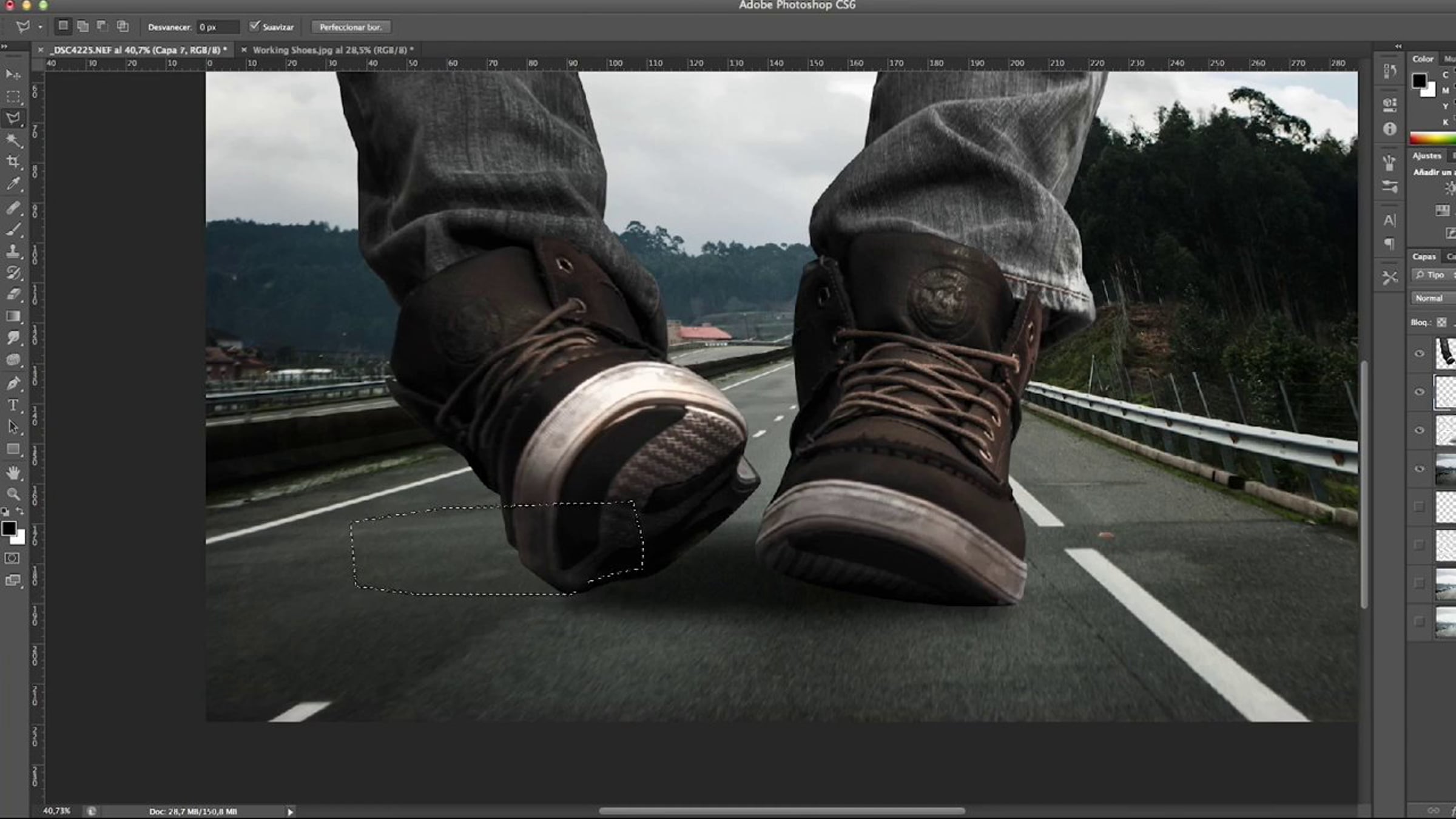This screenshot has width=1456, height=819.
Task: Click the Desvanecer feather input field
Action: pyautogui.click(x=217, y=27)
